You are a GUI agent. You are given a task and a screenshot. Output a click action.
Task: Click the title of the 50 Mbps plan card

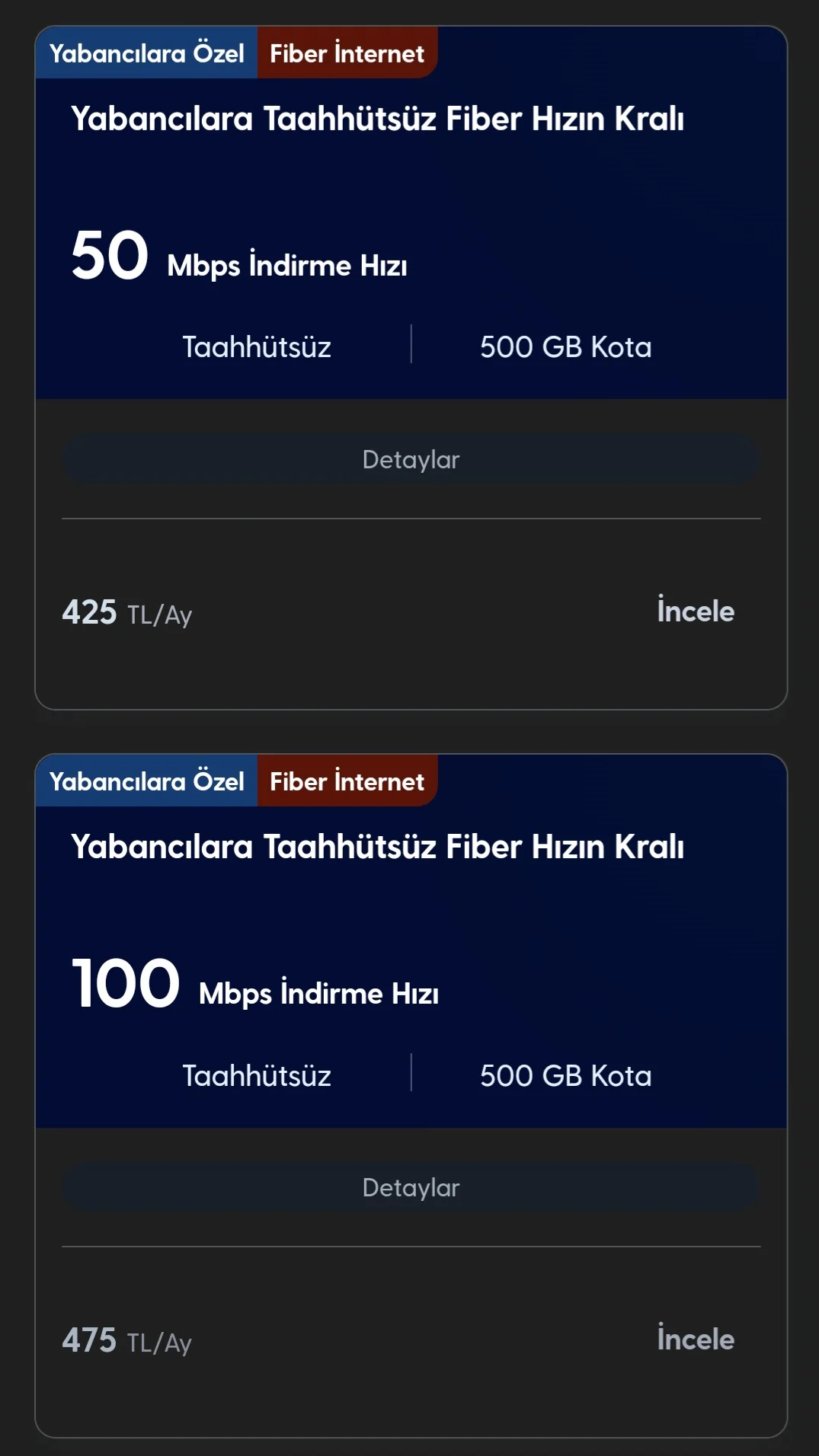pyautogui.click(x=377, y=119)
